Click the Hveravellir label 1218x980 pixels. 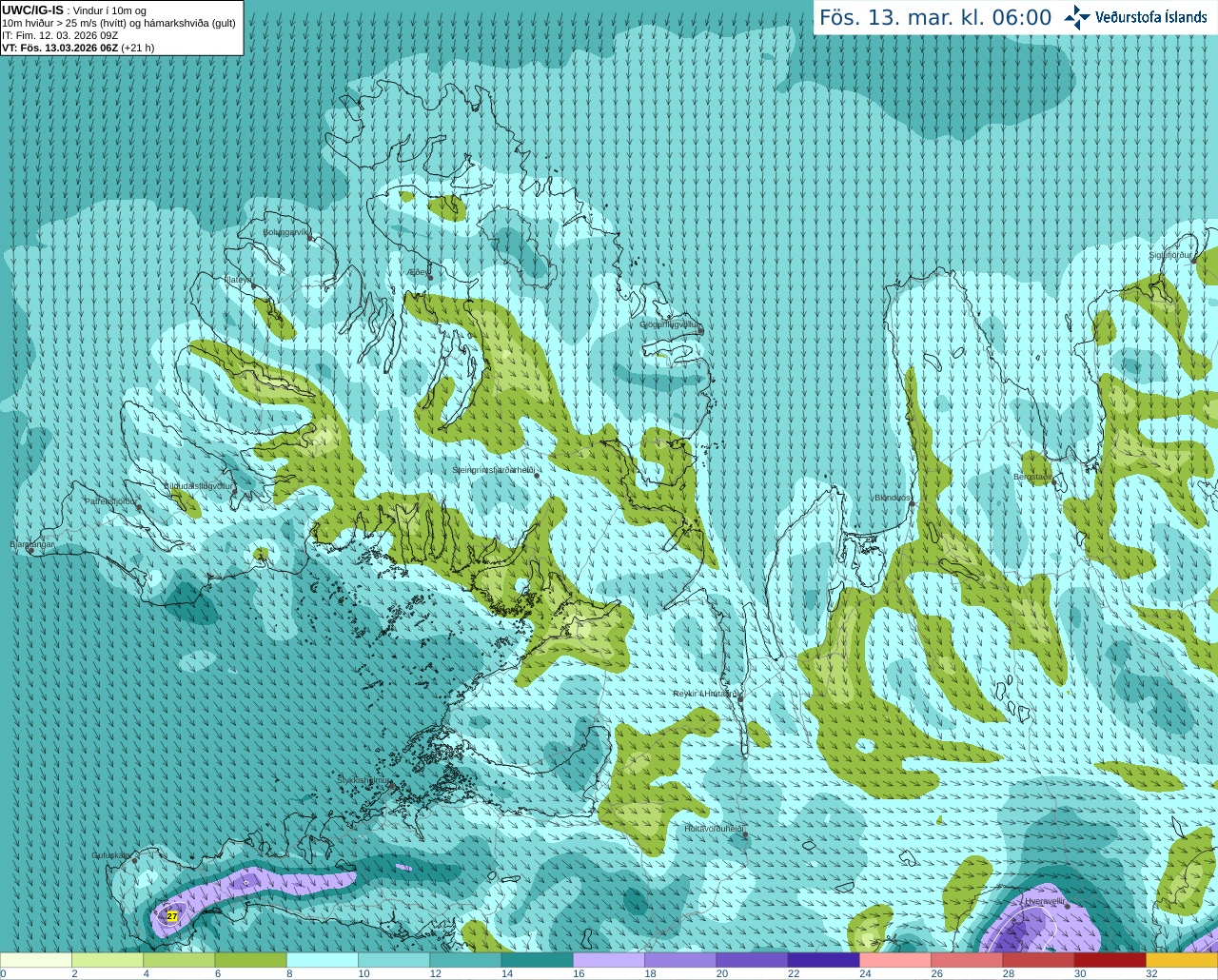tap(1045, 900)
